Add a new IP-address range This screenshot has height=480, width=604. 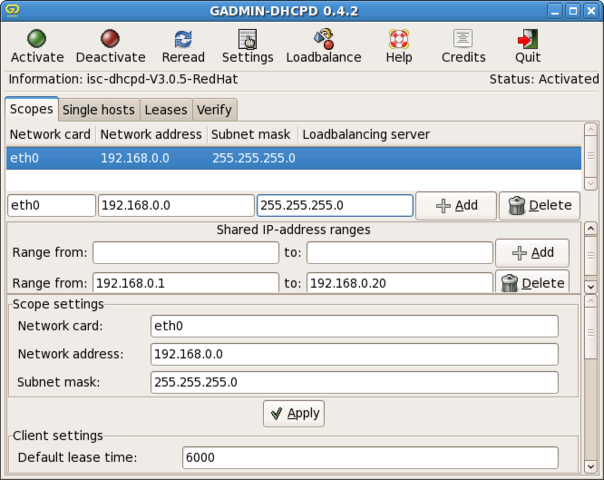(x=532, y=253)
